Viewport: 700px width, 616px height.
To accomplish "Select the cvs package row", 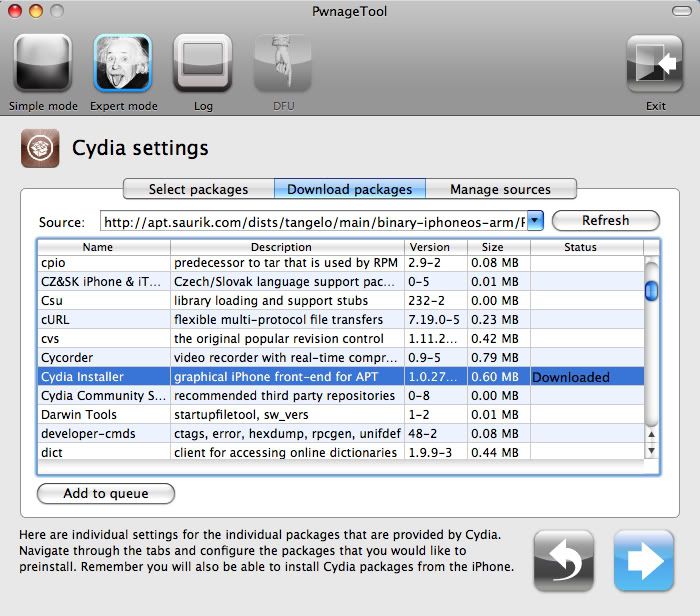I will pyautogui.click(x=341, y=338).
